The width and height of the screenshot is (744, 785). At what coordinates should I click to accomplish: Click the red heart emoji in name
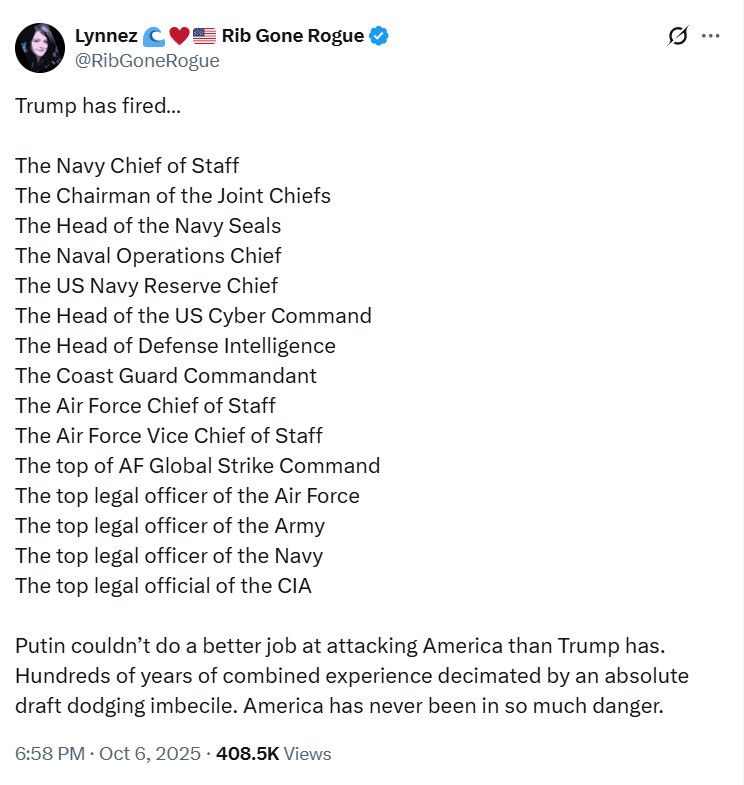click(x=179, y=36)
